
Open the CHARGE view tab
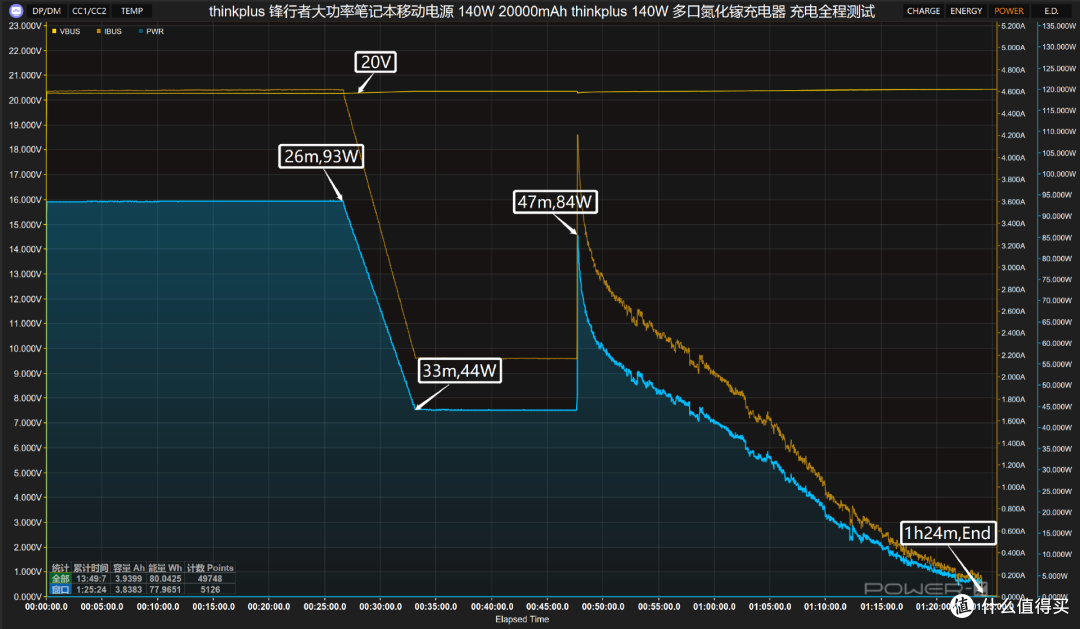coord(923,11)
